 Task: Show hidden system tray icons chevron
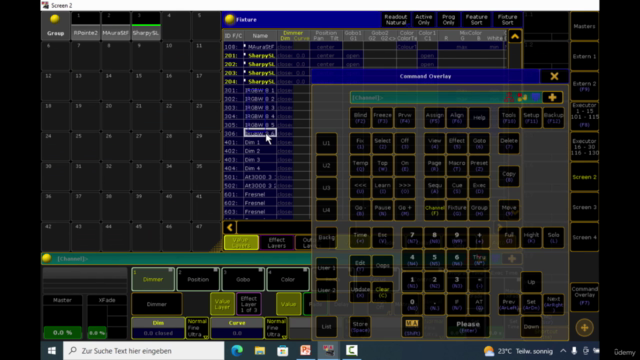pyautogui.click(x=563, y=351)
